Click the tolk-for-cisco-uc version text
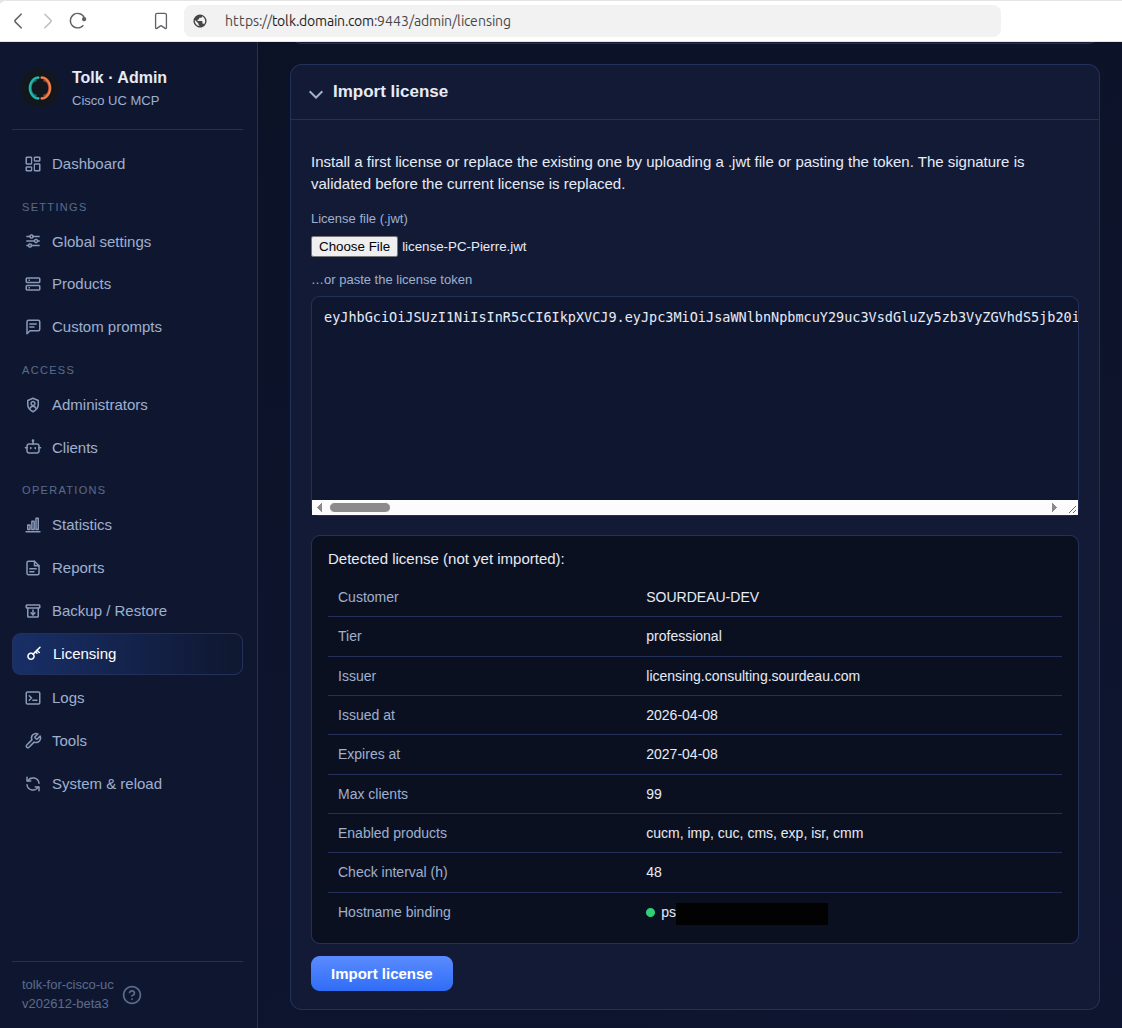This screenshot has height=1028, width=1122. click(67, 994)
